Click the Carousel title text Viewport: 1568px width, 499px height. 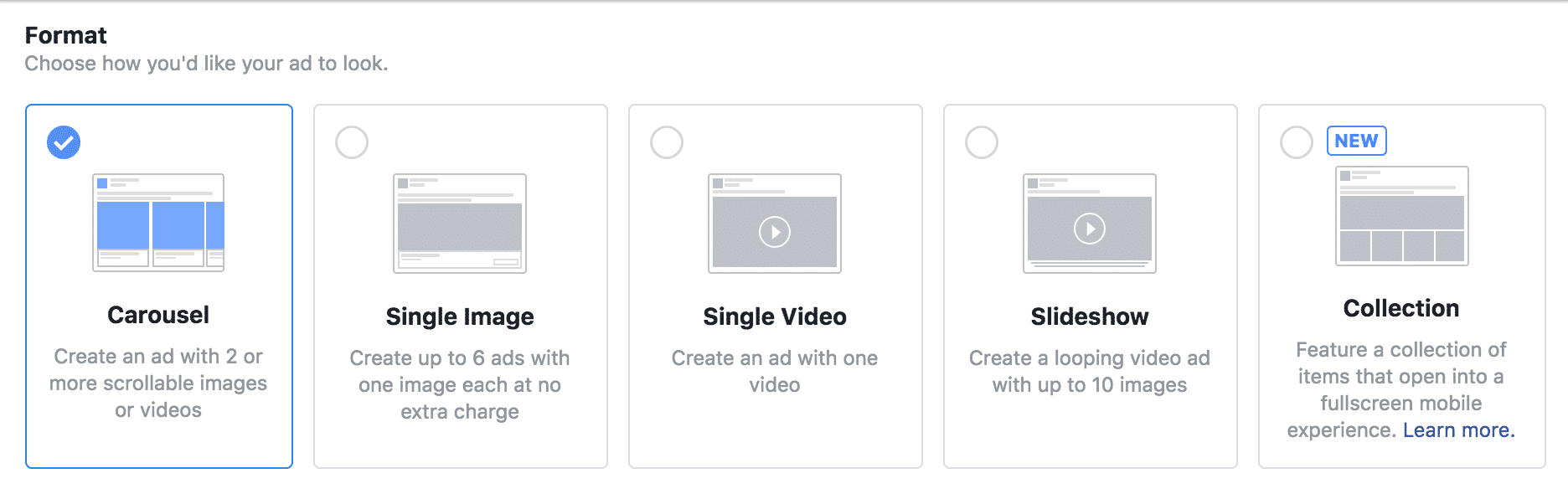click(158, 315)
